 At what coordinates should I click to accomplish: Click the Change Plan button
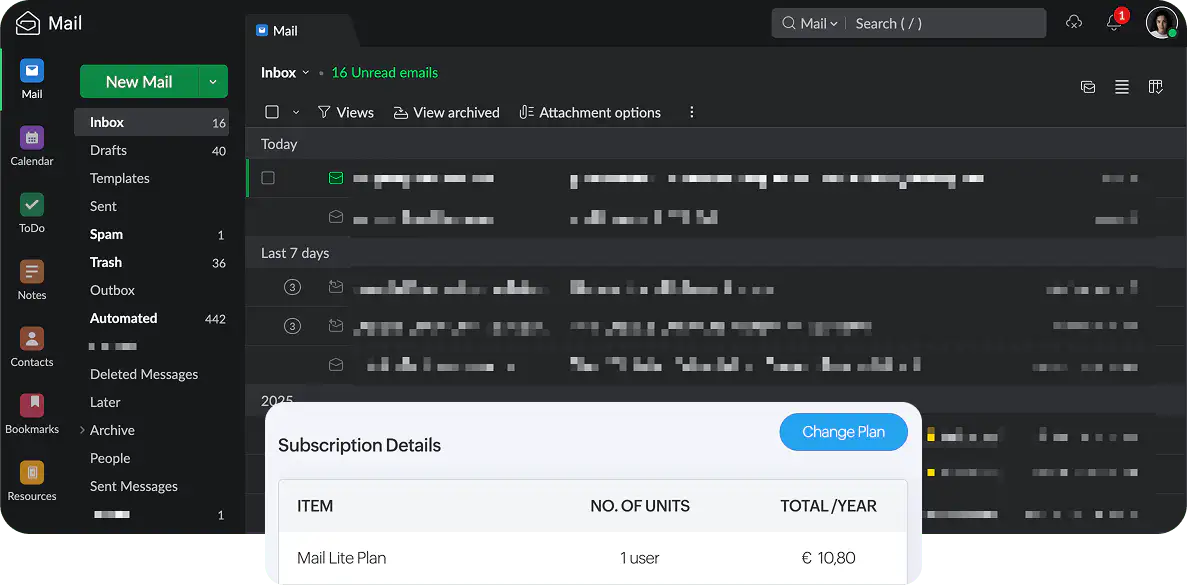coord(843,432)
